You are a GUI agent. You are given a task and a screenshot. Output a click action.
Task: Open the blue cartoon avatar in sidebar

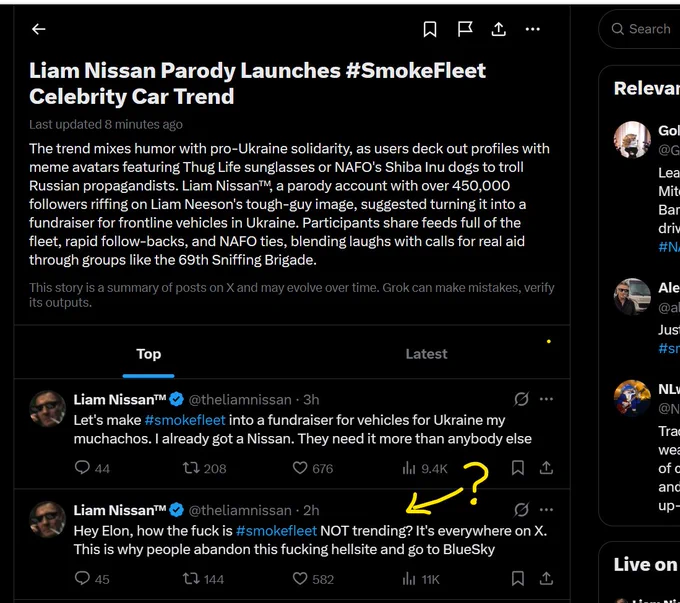pos(632,398)
